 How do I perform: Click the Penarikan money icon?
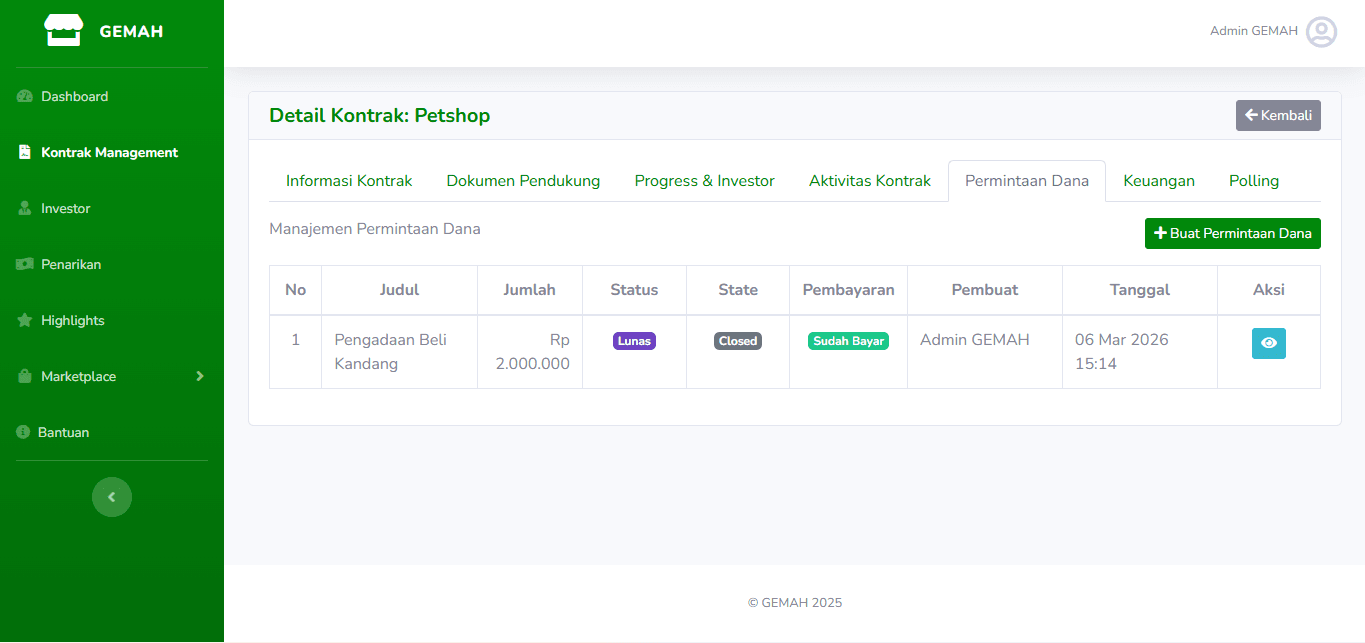[x=25, y=265]
